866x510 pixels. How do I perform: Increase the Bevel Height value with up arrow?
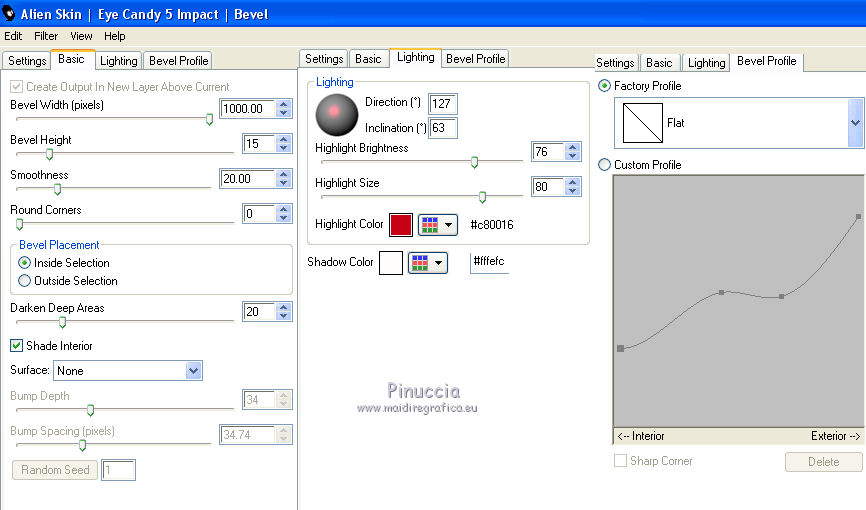284,139
